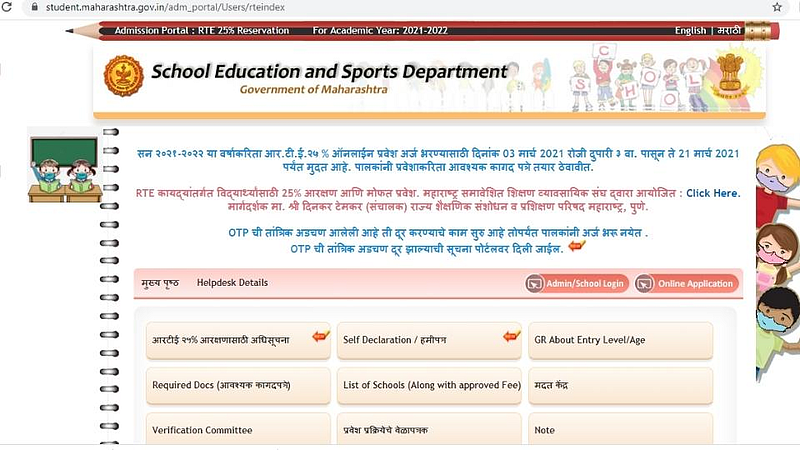800x450 pixels.
Task: Click the Online Application cursor icon
Action: click(644, 284)
